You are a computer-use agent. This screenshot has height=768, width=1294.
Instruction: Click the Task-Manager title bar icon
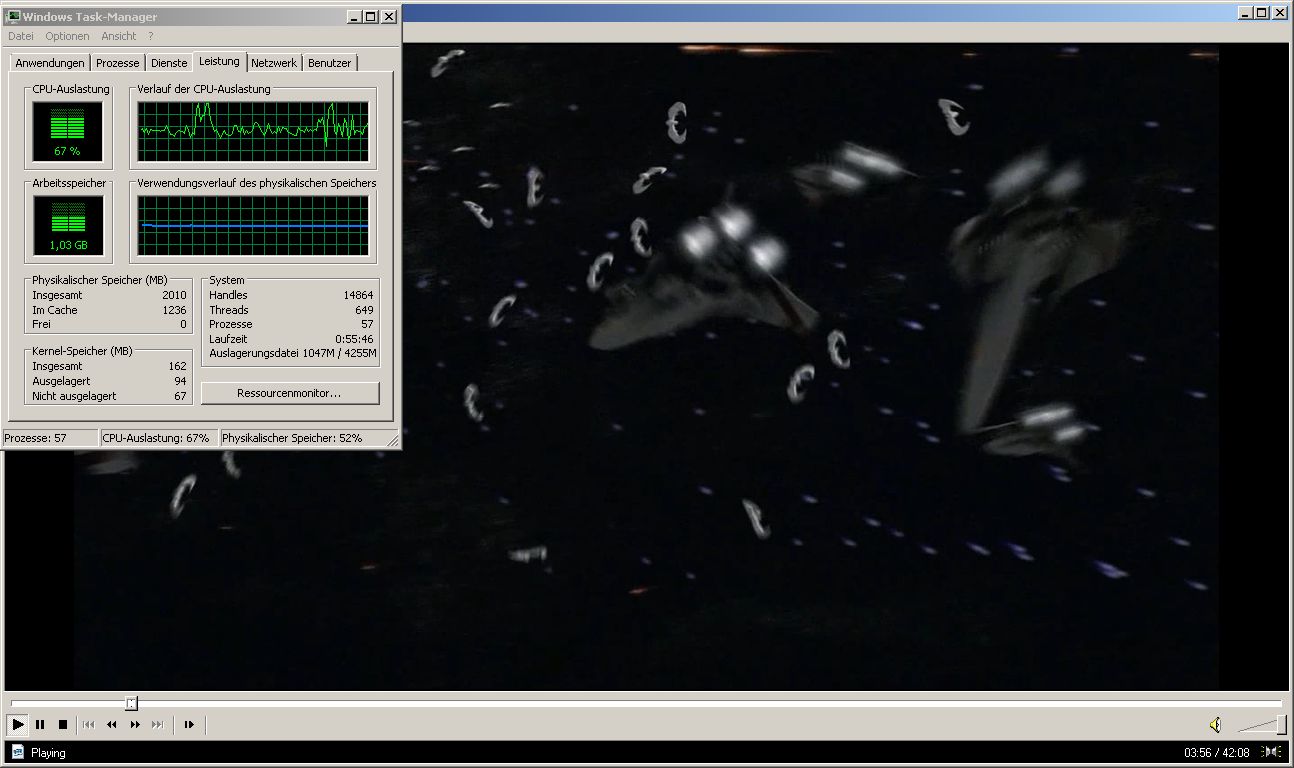(13, 16)
